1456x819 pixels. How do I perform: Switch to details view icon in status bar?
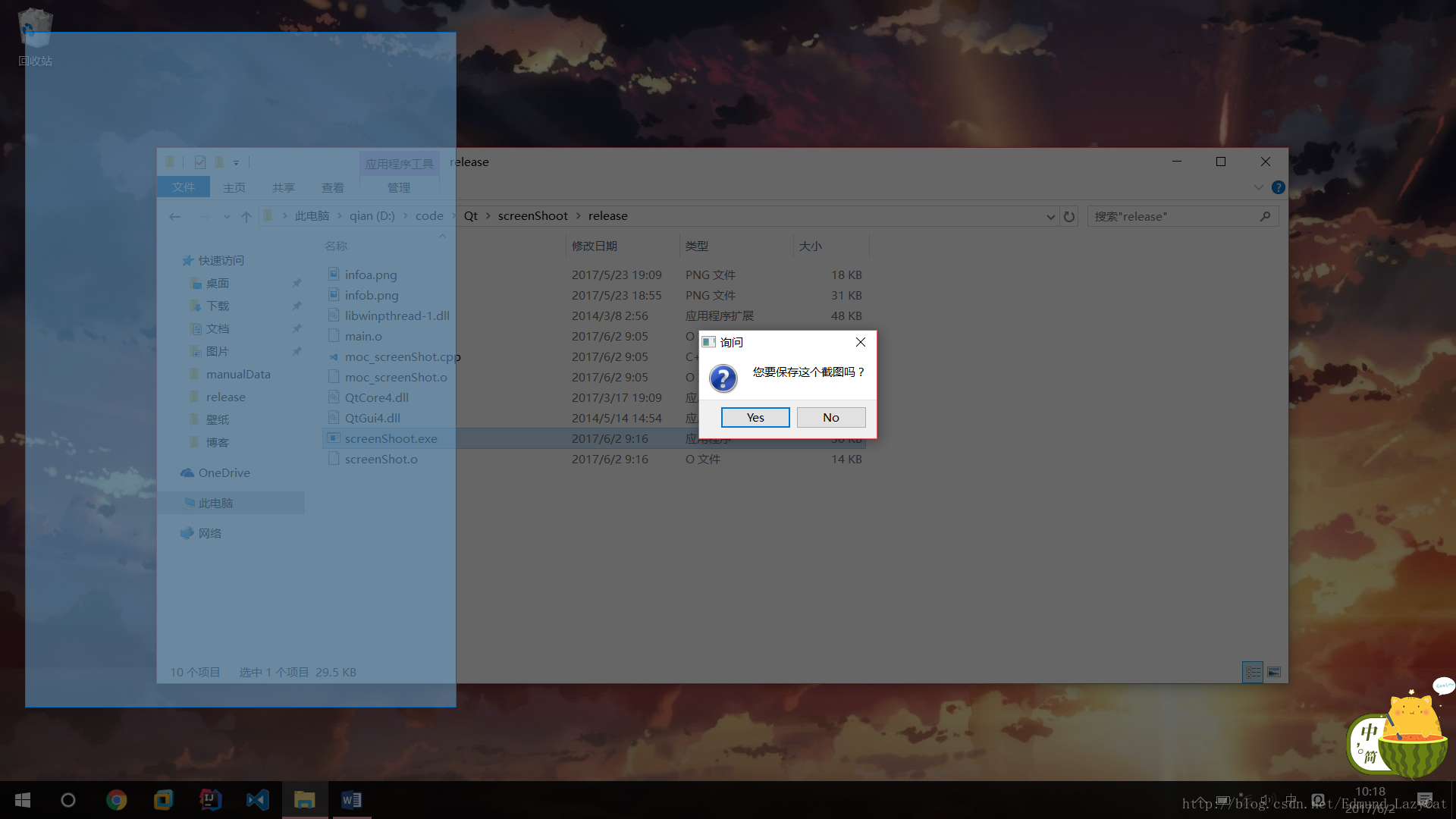[x=1253, y=673]
